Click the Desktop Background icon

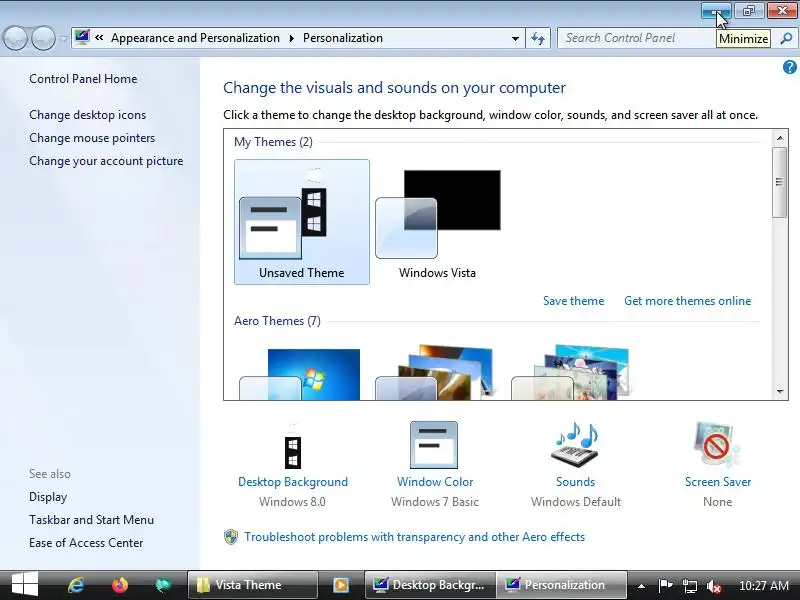[293, 447]
